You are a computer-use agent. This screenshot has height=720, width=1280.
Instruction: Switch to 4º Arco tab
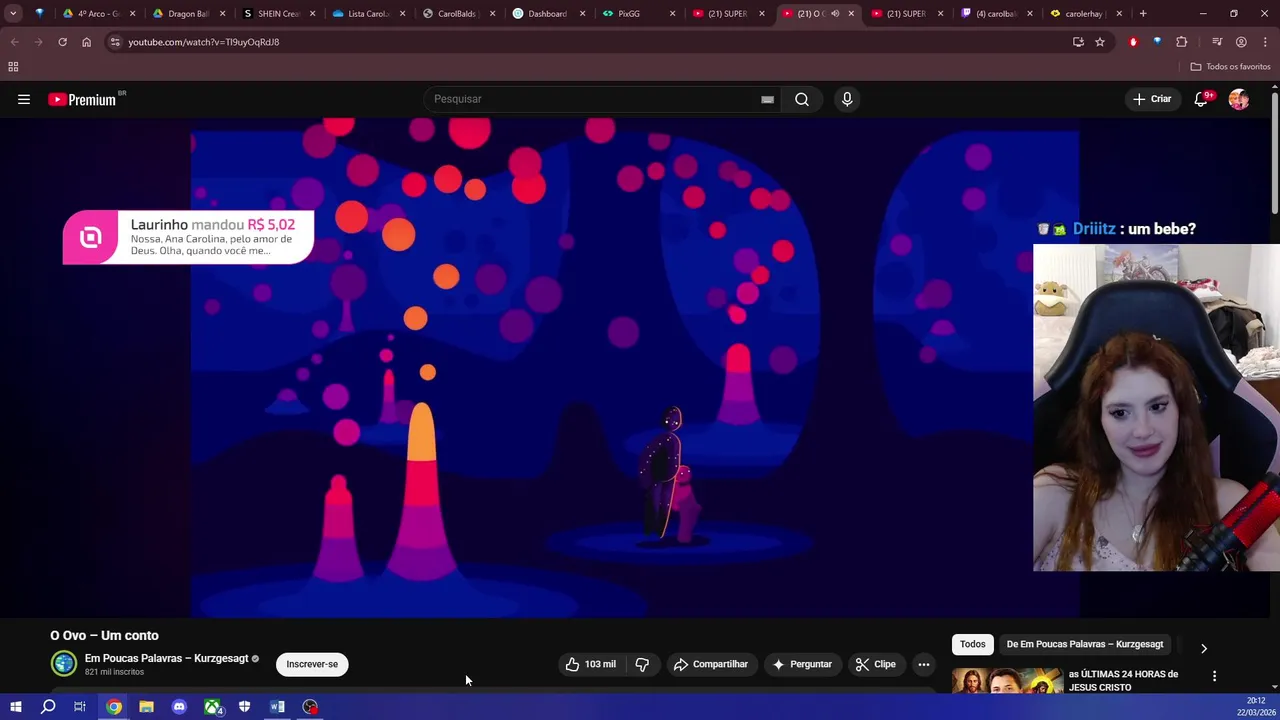click(x=97, y=14)
